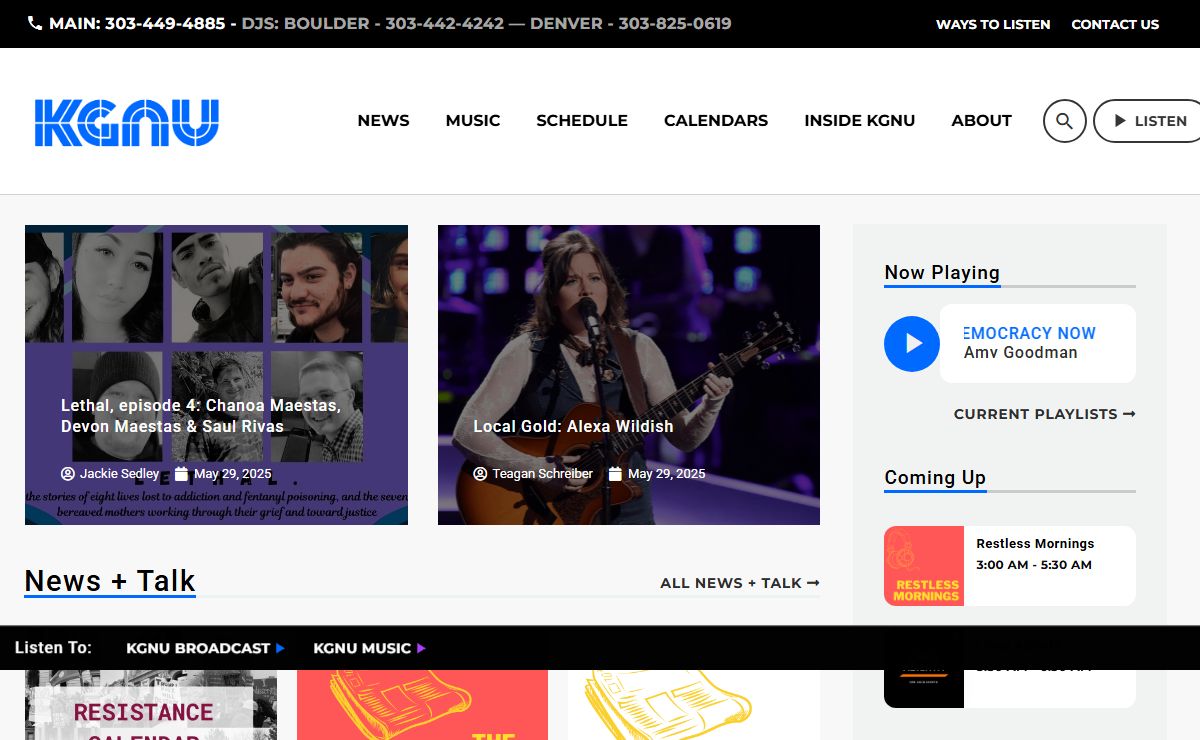
Task: Open the Lethal episode 4 article
Action: click(201, 416)
